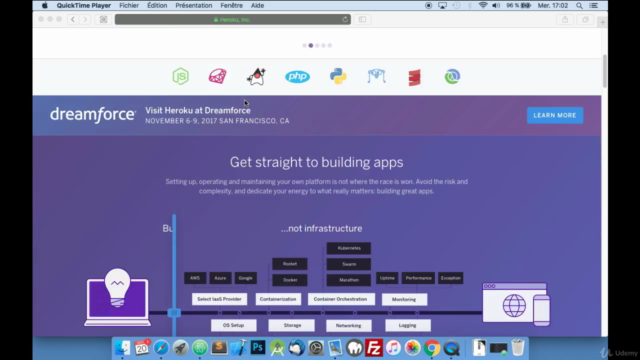640x360 pixels.
Task: Launch Android Studio from the dock
Action: 277,348
